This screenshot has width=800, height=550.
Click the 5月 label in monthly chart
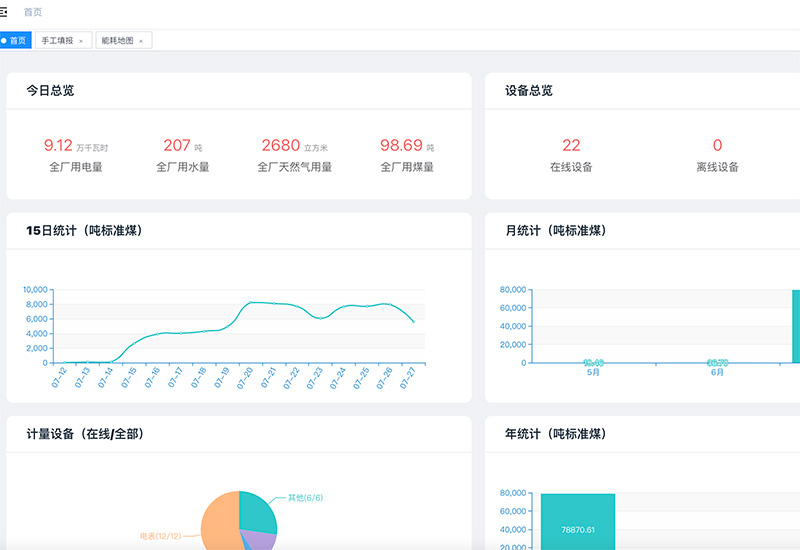(x=593, y=372)
